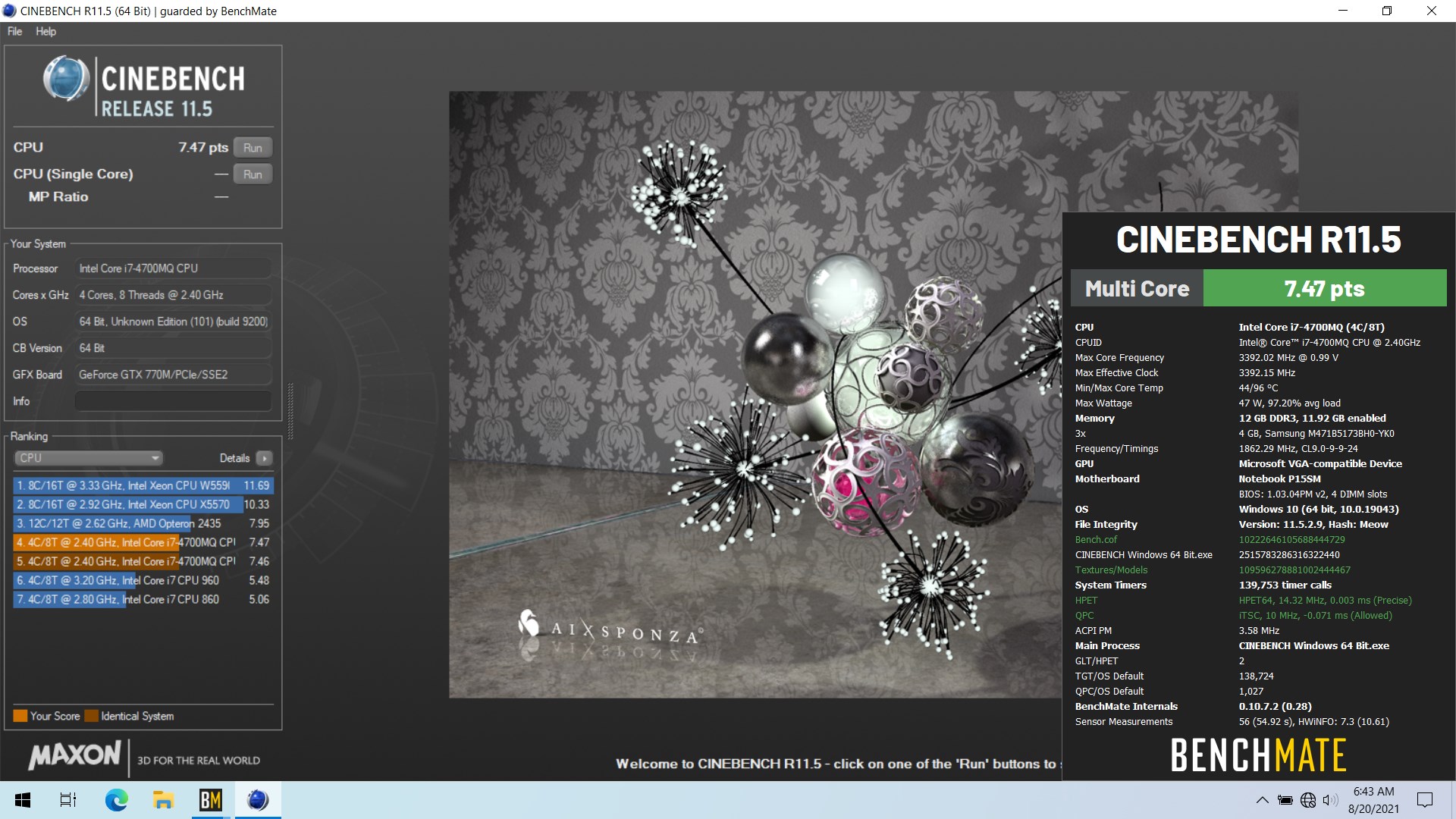
Task: Open Task View on the taskbar
Action: [x=68, y=800]
